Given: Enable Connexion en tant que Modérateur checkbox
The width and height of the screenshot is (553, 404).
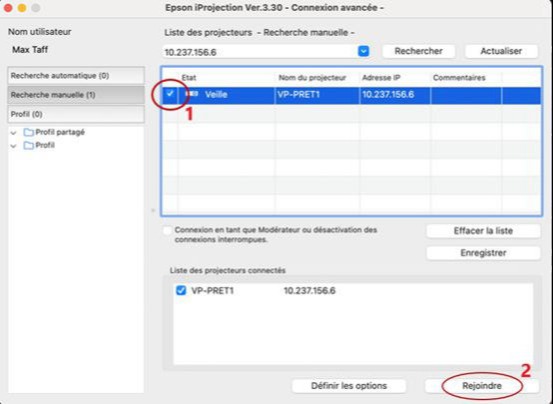Looking at the screenshot, I should point(168,231).
